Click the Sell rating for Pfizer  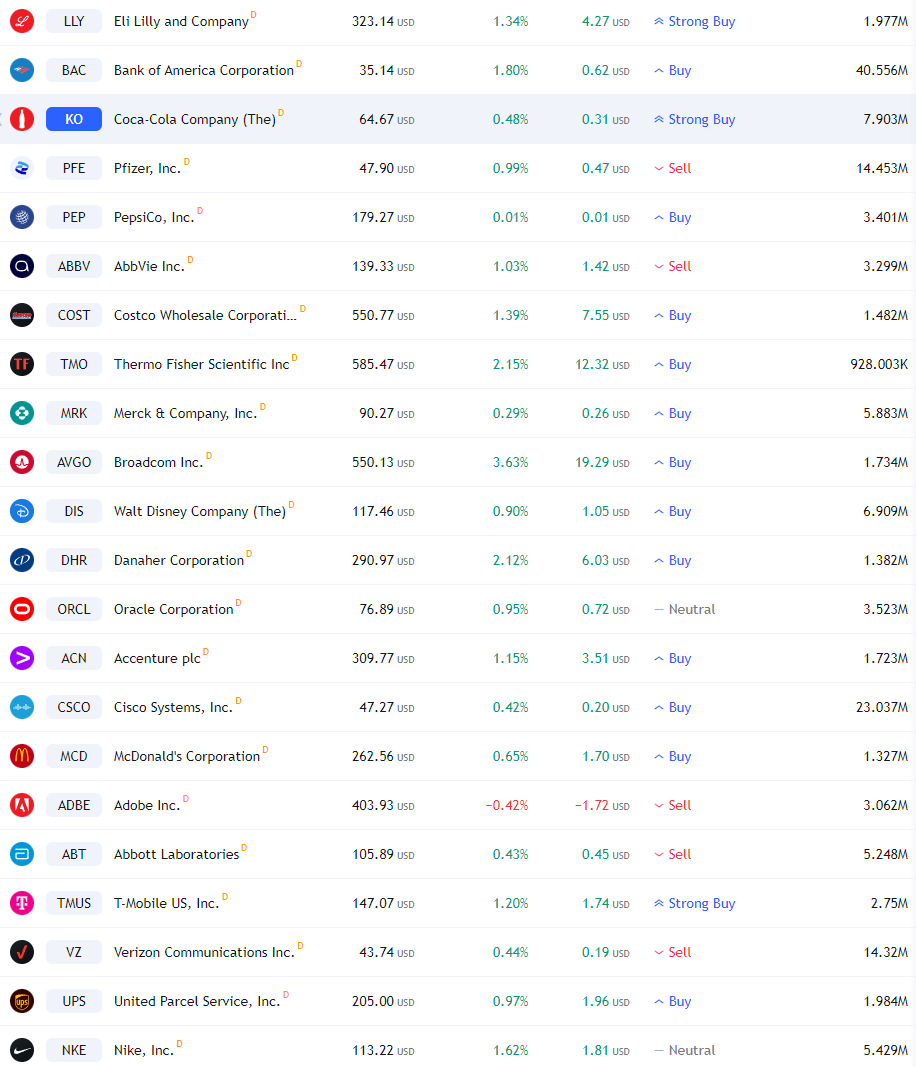[x=673, y=168]
